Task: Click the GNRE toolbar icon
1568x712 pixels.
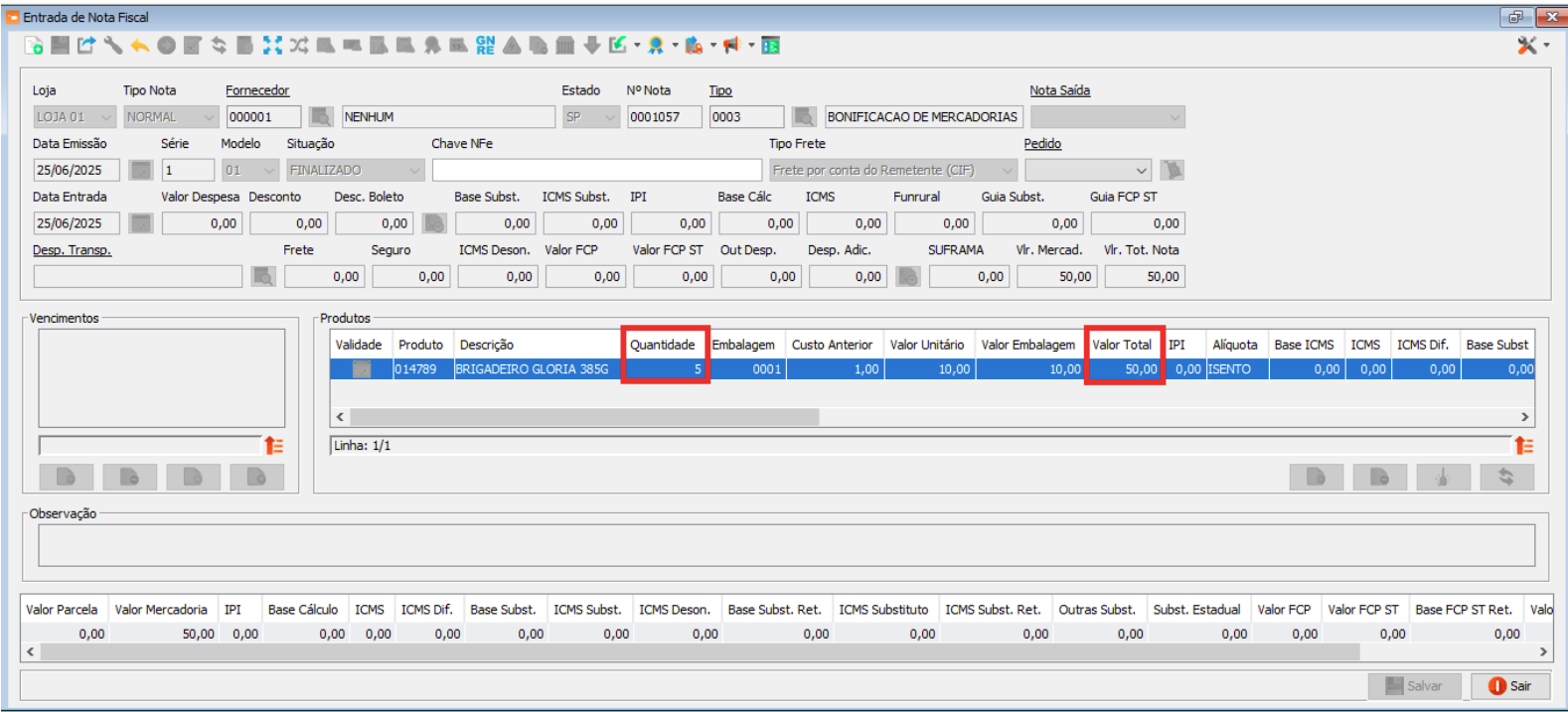Action: tap(485, 46)
